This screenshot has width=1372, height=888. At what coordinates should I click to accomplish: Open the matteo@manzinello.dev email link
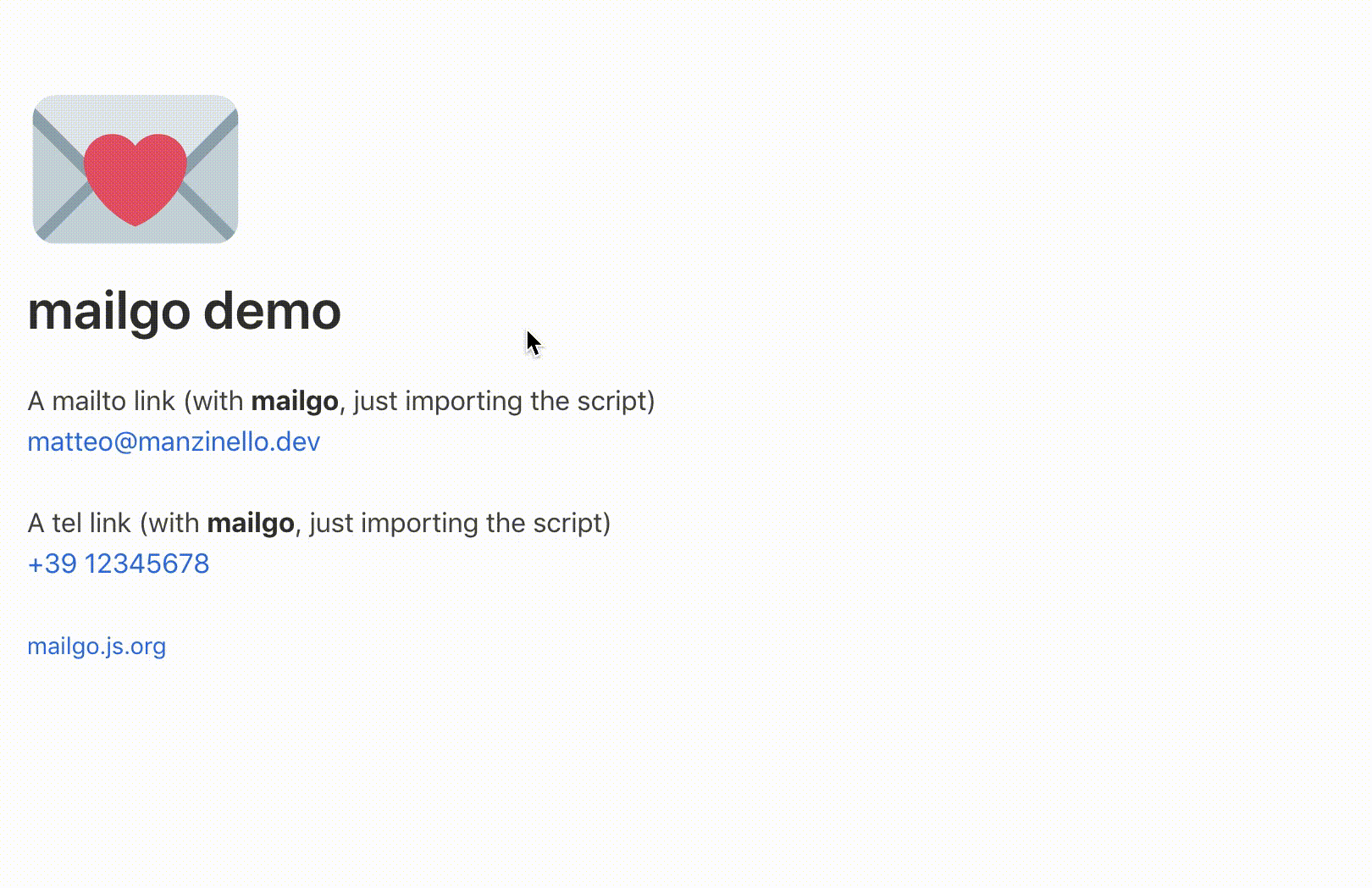pyautogui.click(x=174, y=441)
